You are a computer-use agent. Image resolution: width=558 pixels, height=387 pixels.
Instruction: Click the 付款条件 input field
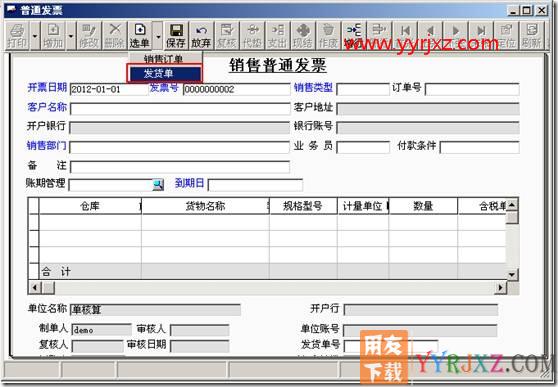480,147
